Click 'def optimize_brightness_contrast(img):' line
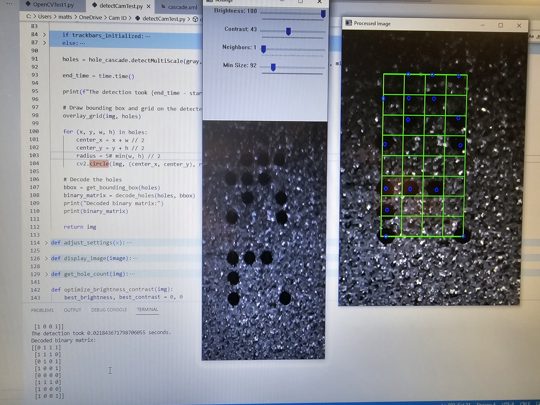This screenshot has height=405, width=540. click(112, 290)
